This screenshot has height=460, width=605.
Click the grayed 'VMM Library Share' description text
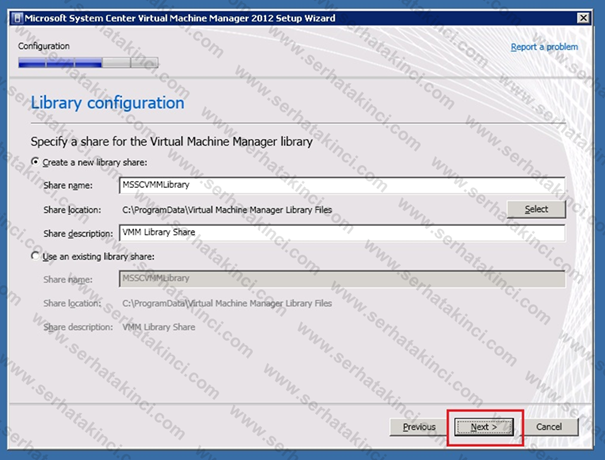pyautogui.click(x=159, y=327)
